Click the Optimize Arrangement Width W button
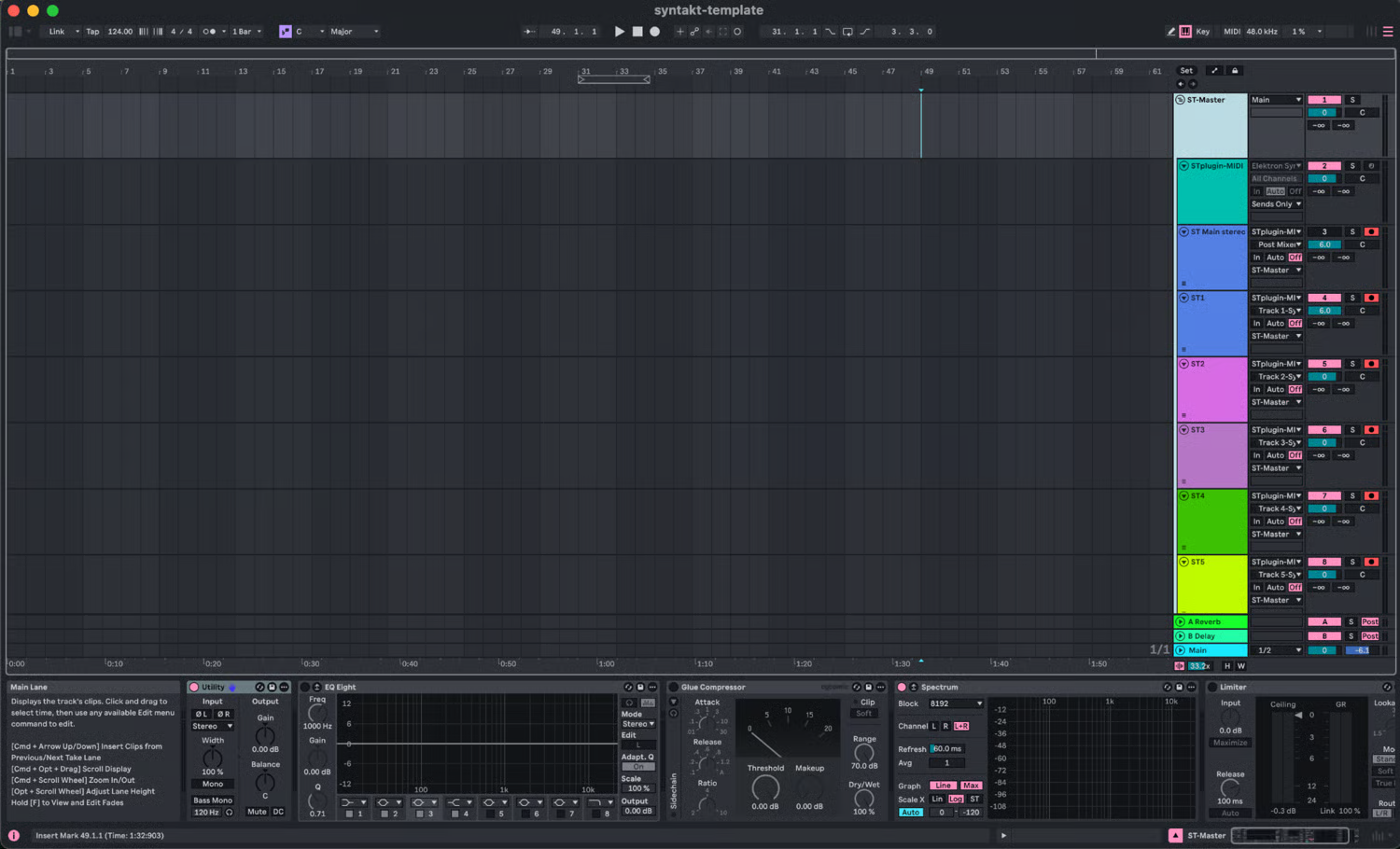Image resolution: width=1400 pixels, height=849 pixels. pos(1241,666)
